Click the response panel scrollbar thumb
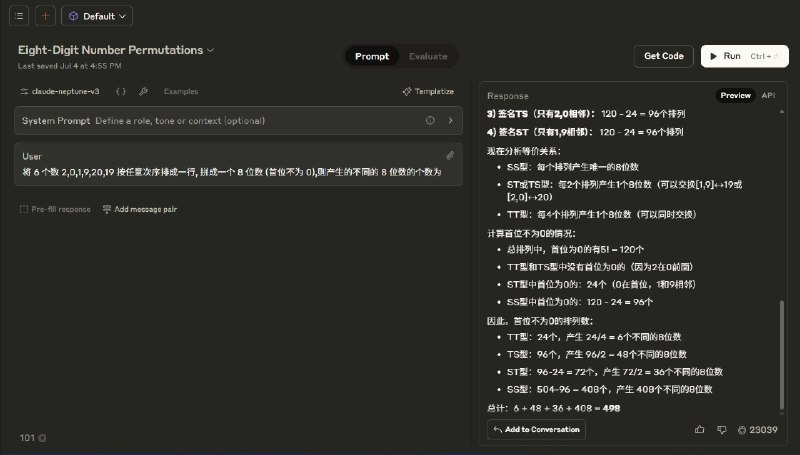This screenshot has height=455, width=800. 782,355
